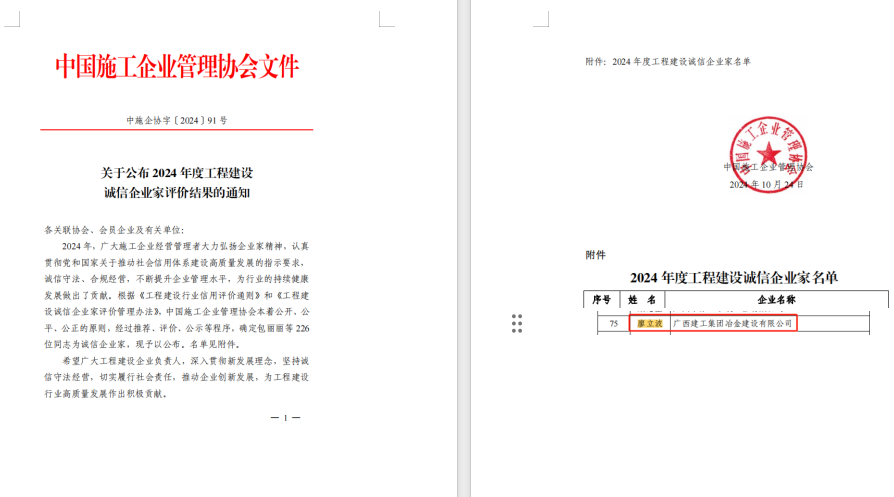Image resolution: width=894 pixels, height=497 pixels.
Task: Click the 企业名称 column header
Action: point(776,299)
